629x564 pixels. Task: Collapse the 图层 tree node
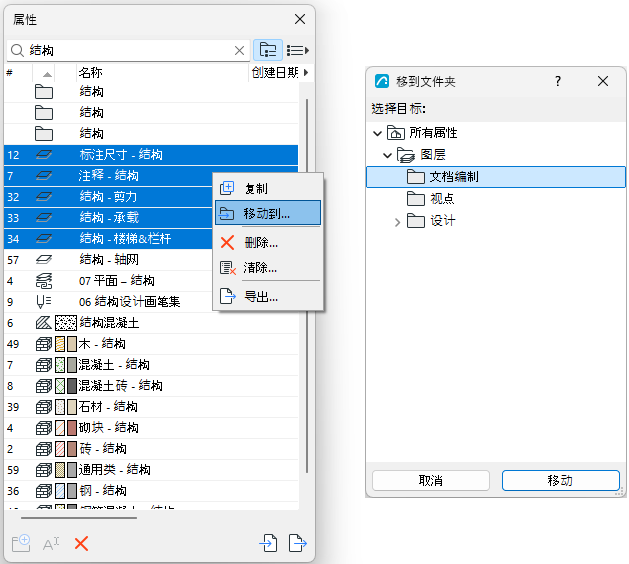pyautogui.click(x=387, y=155)
